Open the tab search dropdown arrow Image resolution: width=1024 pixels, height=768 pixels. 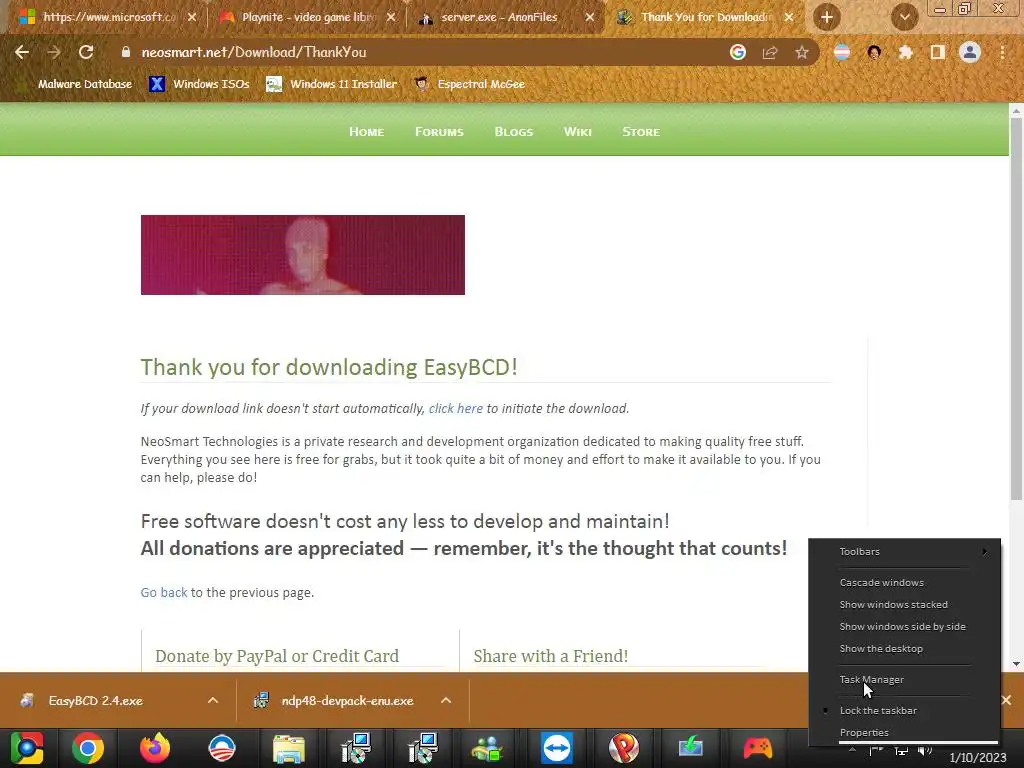[904, 17]
